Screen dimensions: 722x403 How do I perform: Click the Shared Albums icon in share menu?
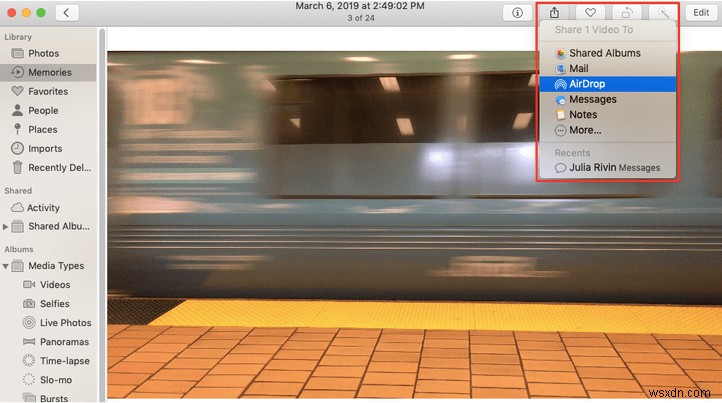pos(560,53)
